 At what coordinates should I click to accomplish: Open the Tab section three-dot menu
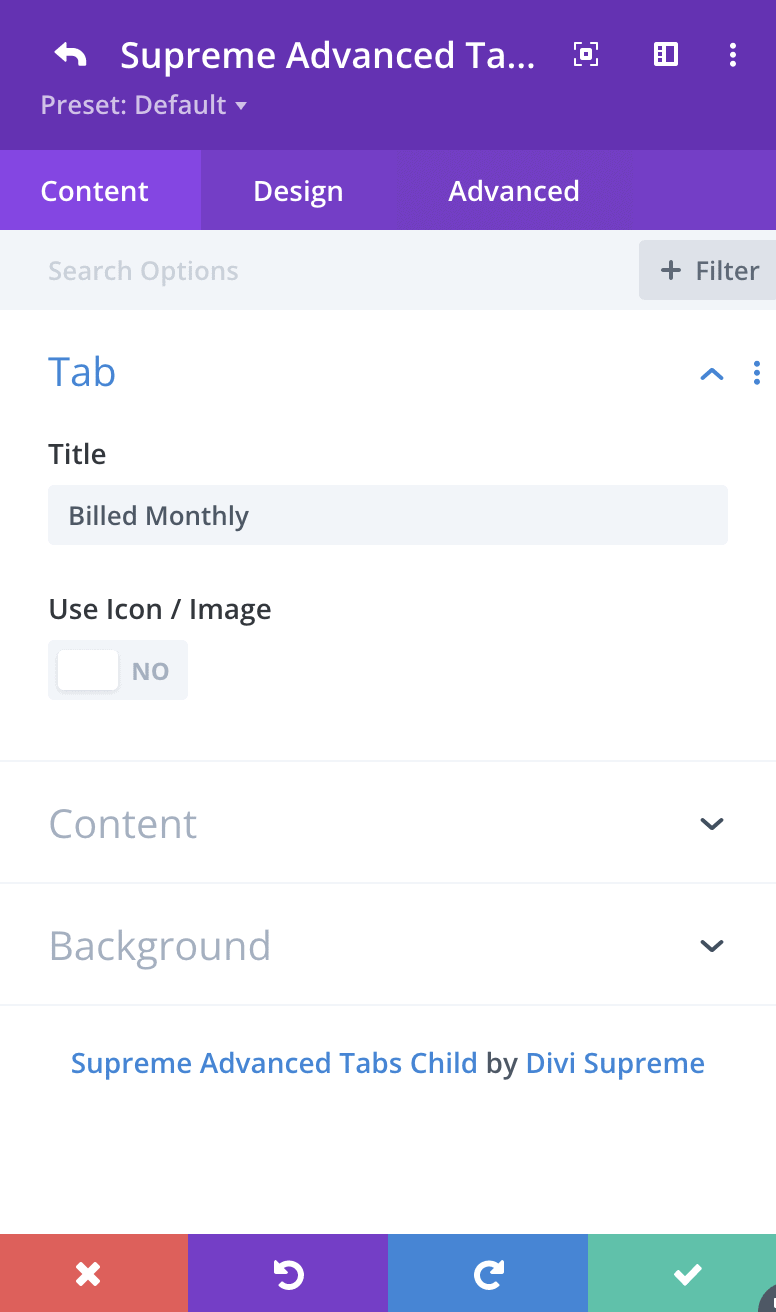point(756,373)
